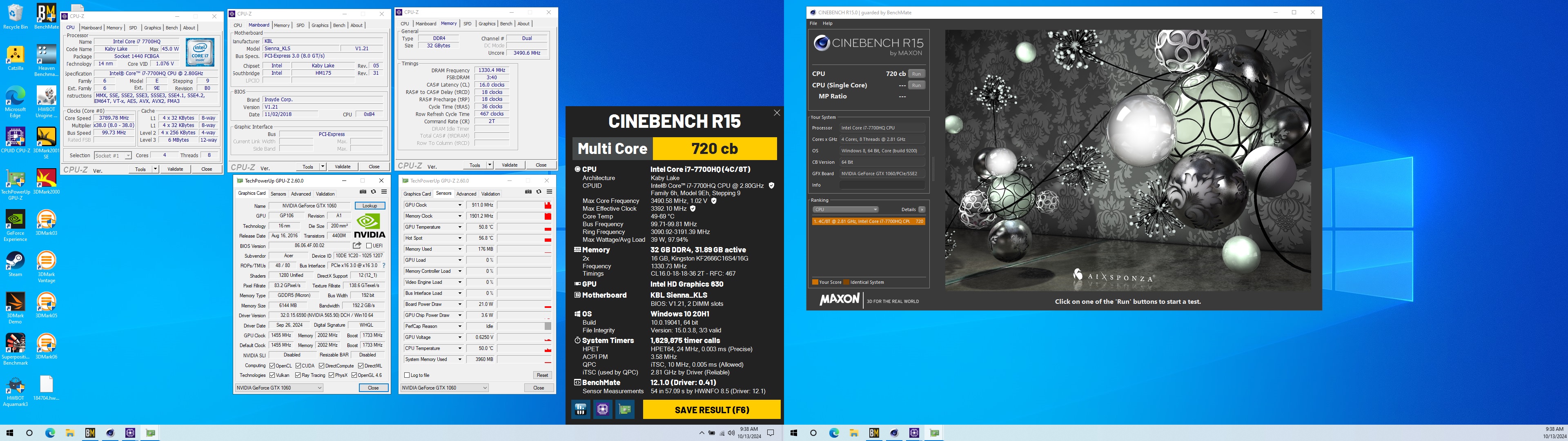Click refresh icon in GPU-Z Graphics Card window
Screen dimensions: 1568x441
[373, 192]
